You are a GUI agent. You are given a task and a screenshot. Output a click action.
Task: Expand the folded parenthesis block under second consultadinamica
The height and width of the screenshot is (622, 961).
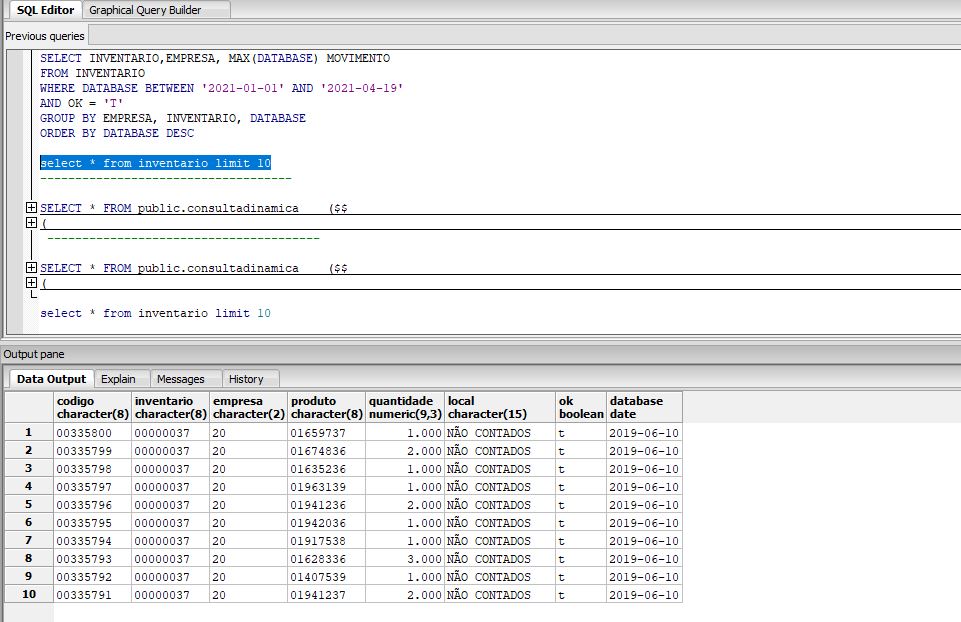[32, 283]
